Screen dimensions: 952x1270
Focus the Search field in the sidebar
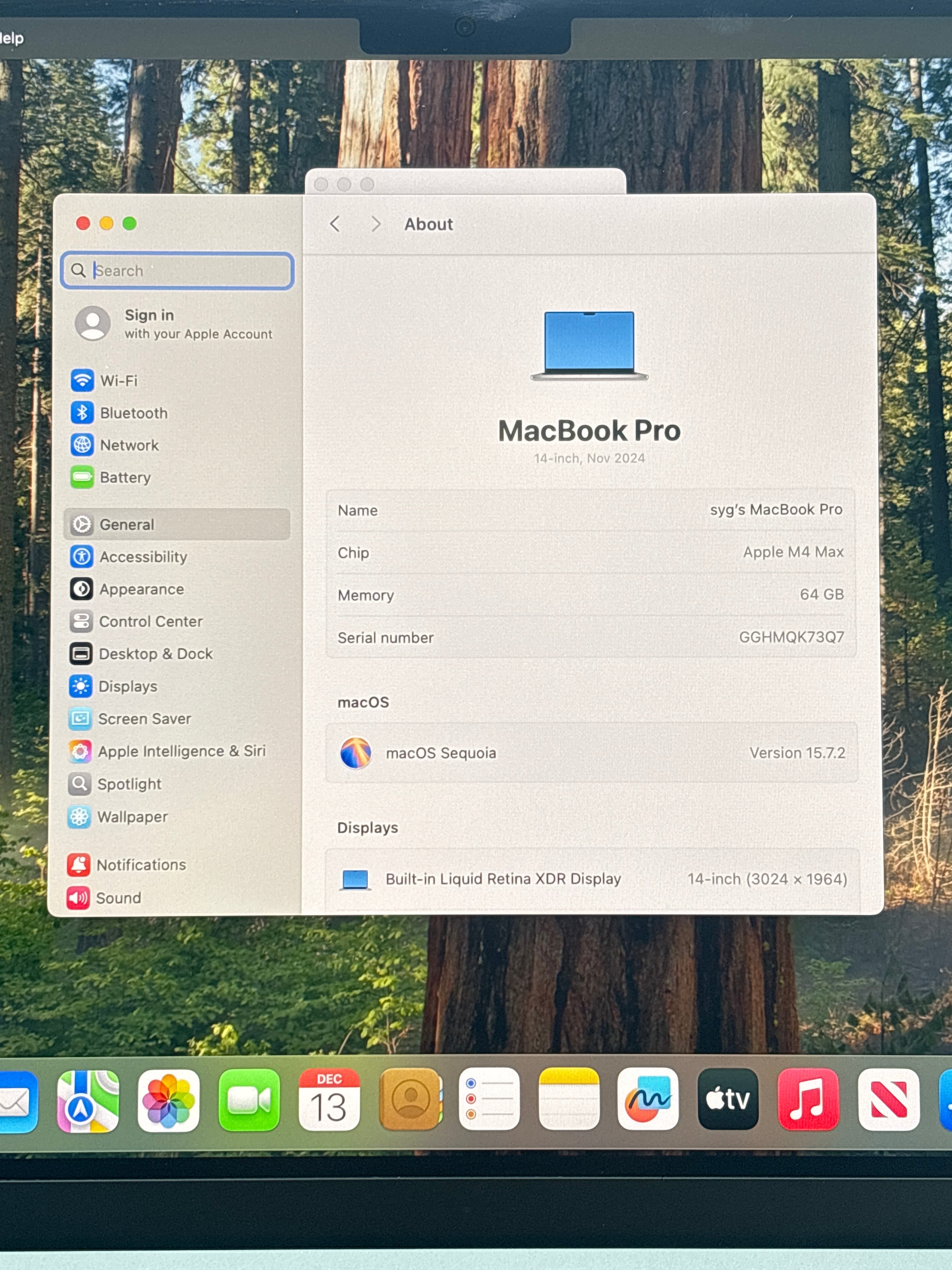pos(177,271)
